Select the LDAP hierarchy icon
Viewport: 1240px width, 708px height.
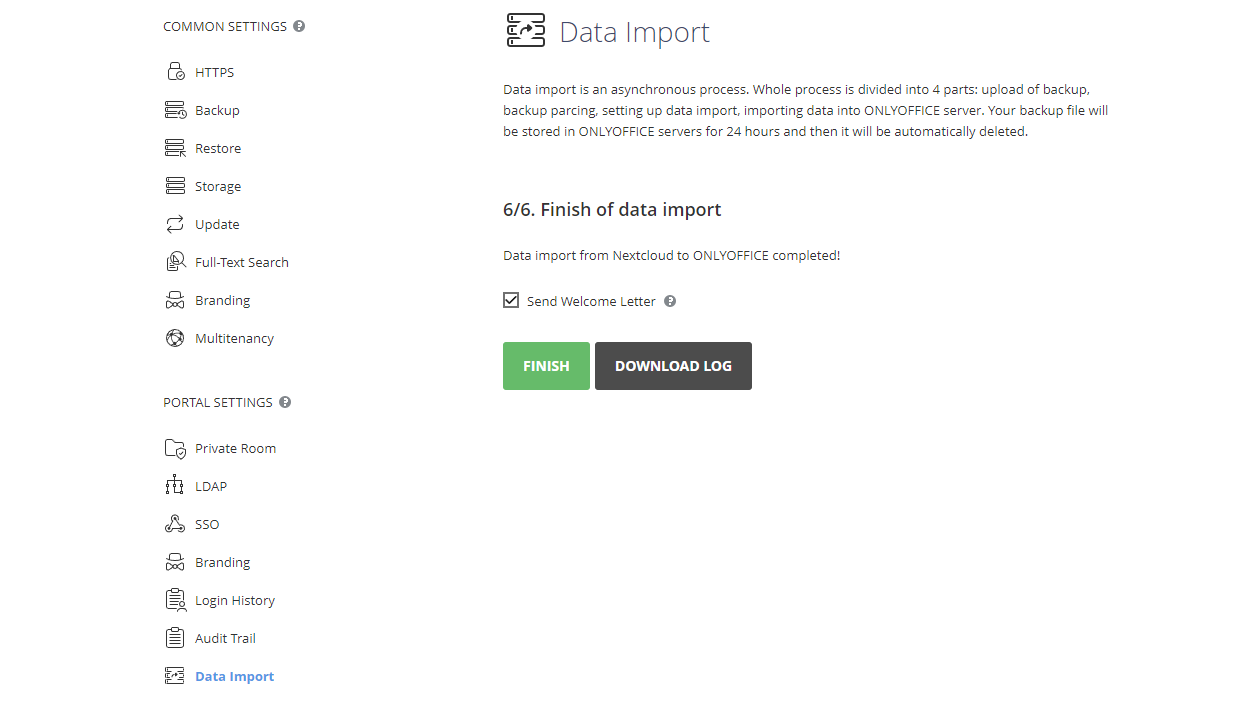[175, 485]
